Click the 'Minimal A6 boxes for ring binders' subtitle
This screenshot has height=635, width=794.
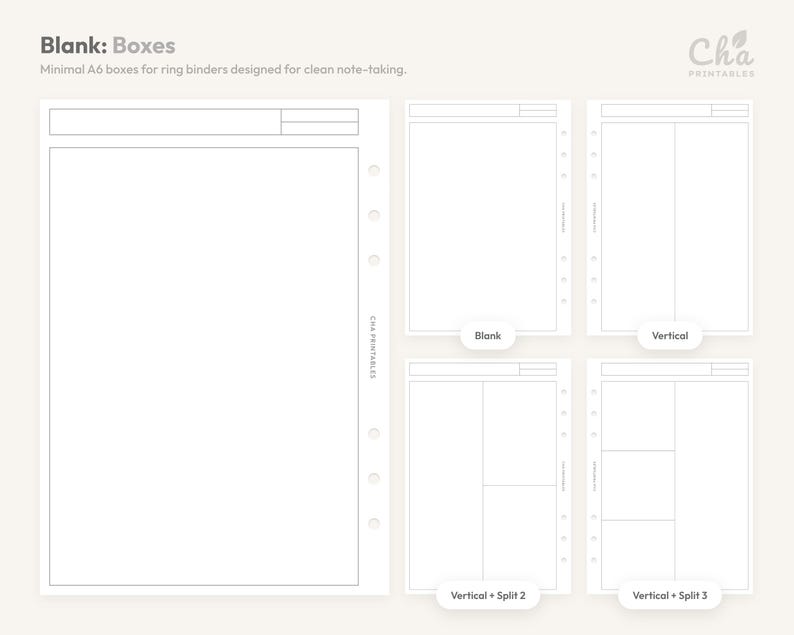tap(223, 69)
